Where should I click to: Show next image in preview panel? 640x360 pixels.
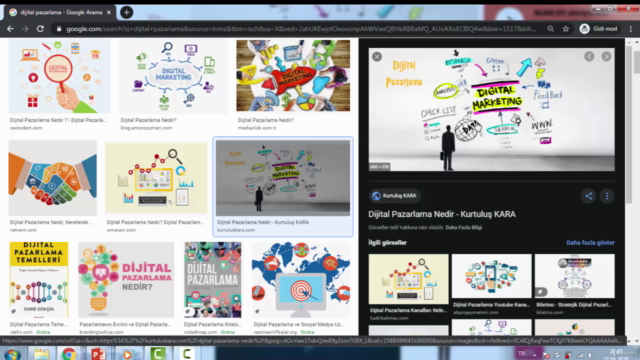point(606,56)
